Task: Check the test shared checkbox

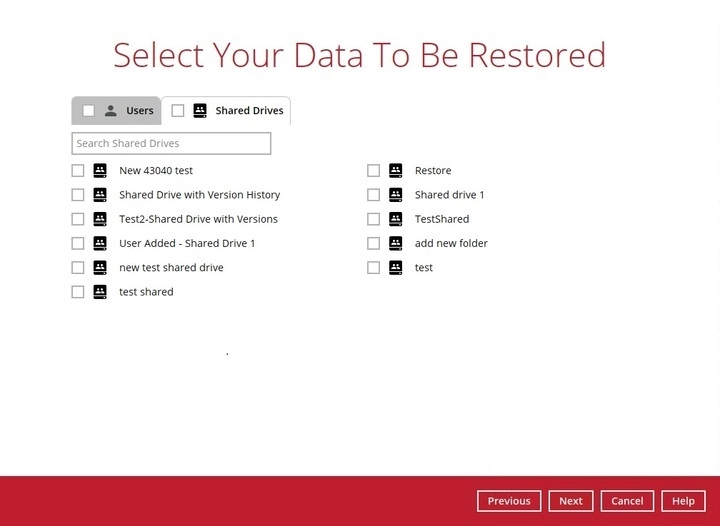Action: click(x=78, y=292)
